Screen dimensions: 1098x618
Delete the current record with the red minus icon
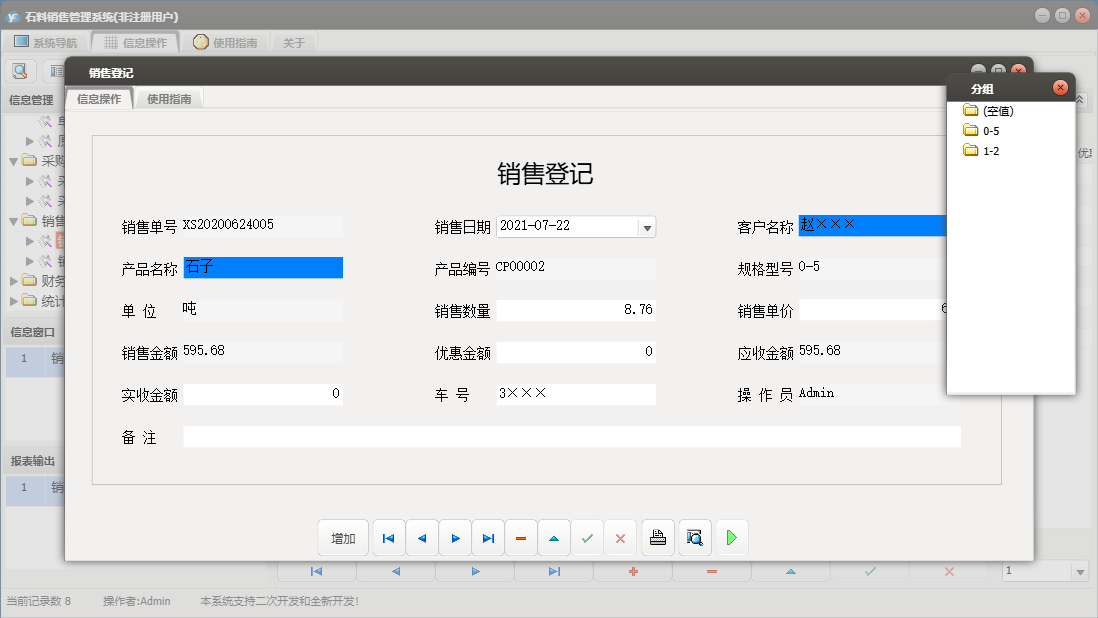tap(521, 537)
